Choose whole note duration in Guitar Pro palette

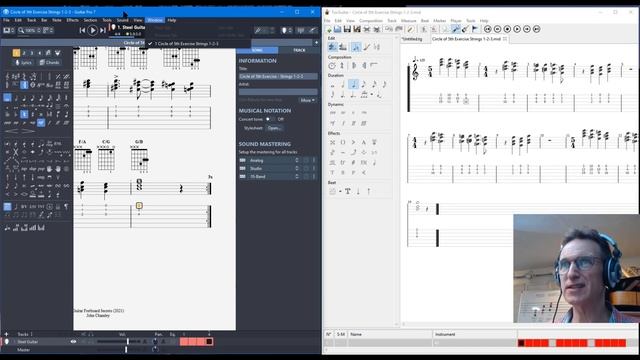[x=7, y=98]
